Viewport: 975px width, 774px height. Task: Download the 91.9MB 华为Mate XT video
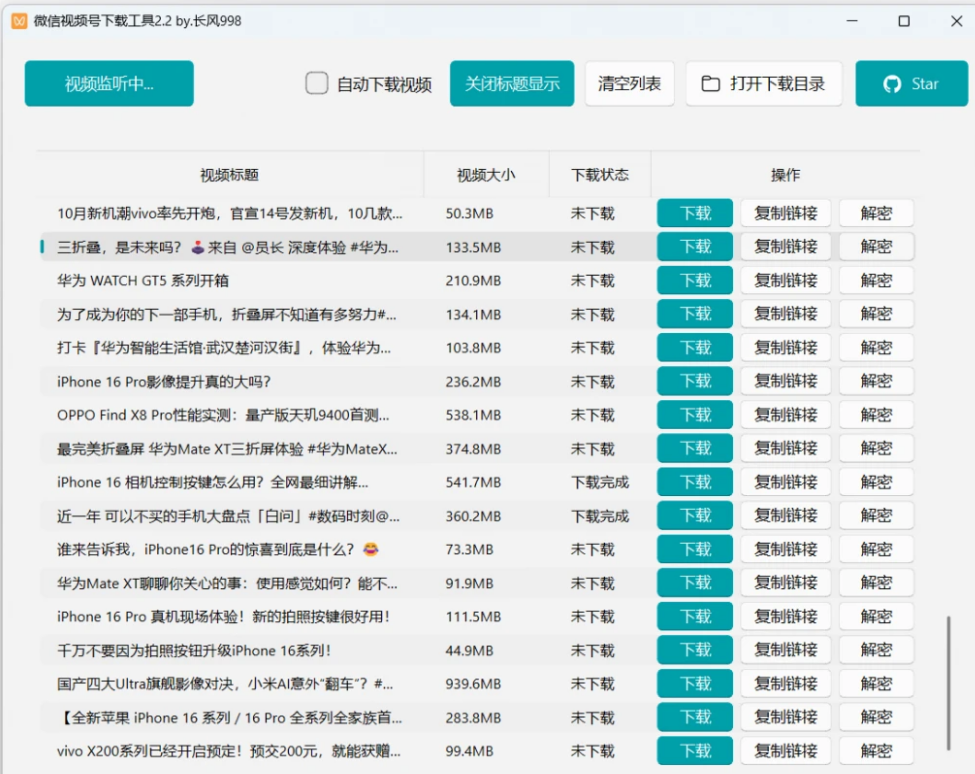point(695,583)
